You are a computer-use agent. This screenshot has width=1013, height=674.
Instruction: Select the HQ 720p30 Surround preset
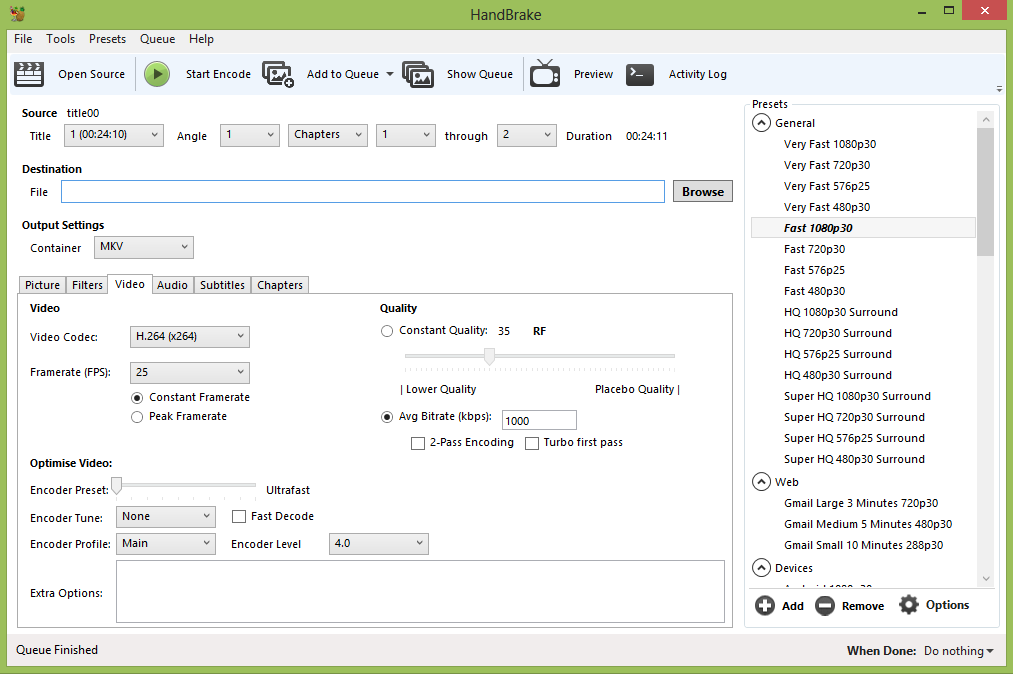point(838,333)
